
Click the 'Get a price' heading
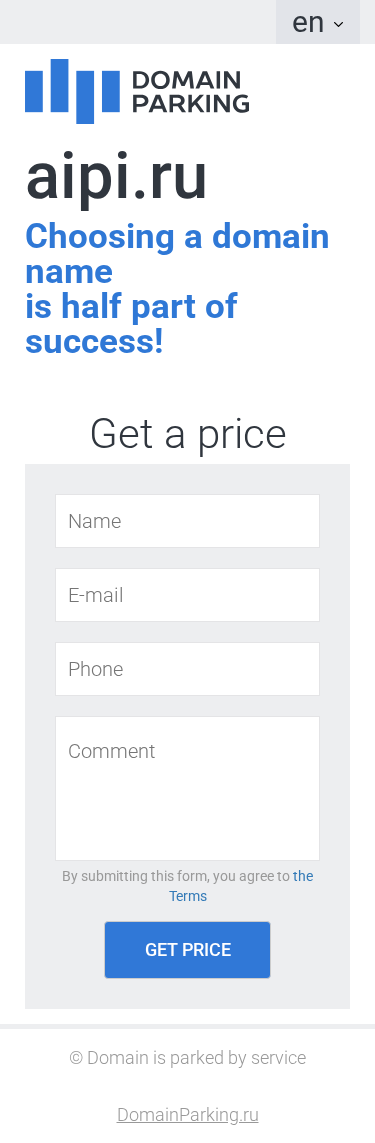click(x=188, y=434)
